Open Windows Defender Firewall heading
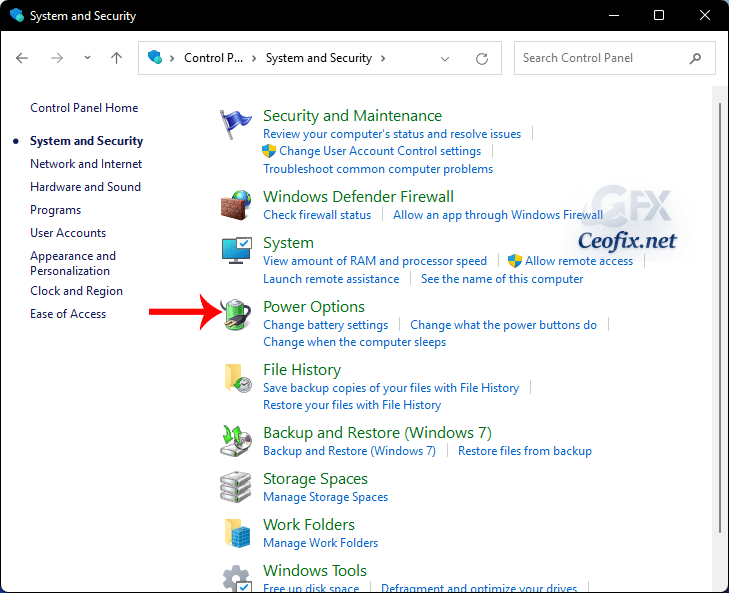The image size is (729, 593). pyautogui.click(x=358, y=196)
